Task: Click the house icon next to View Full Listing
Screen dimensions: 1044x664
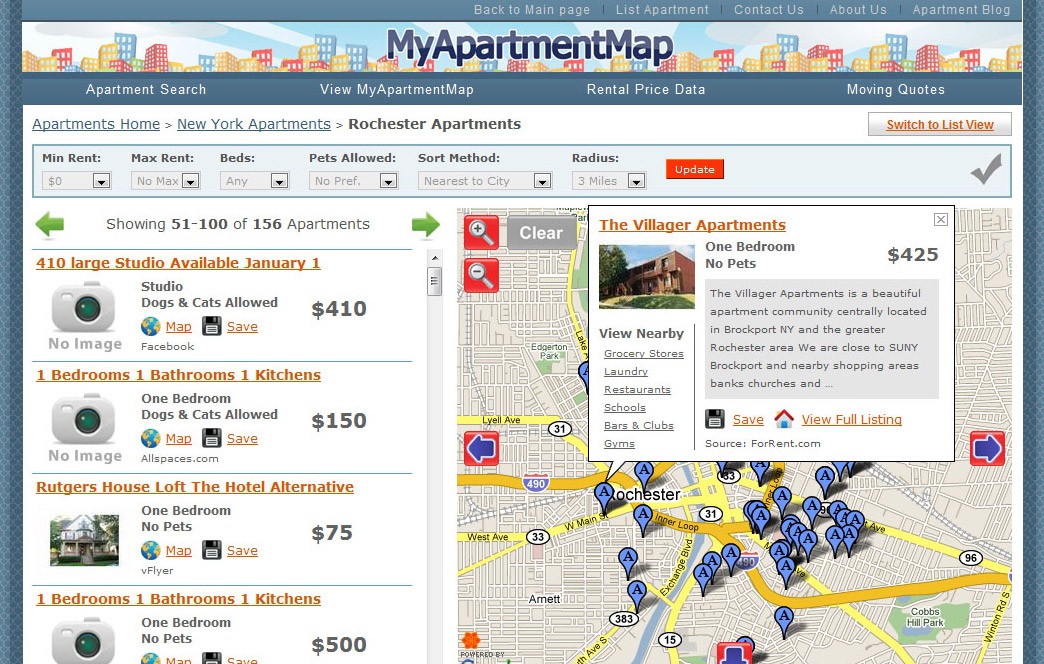Action: (784, 420)
